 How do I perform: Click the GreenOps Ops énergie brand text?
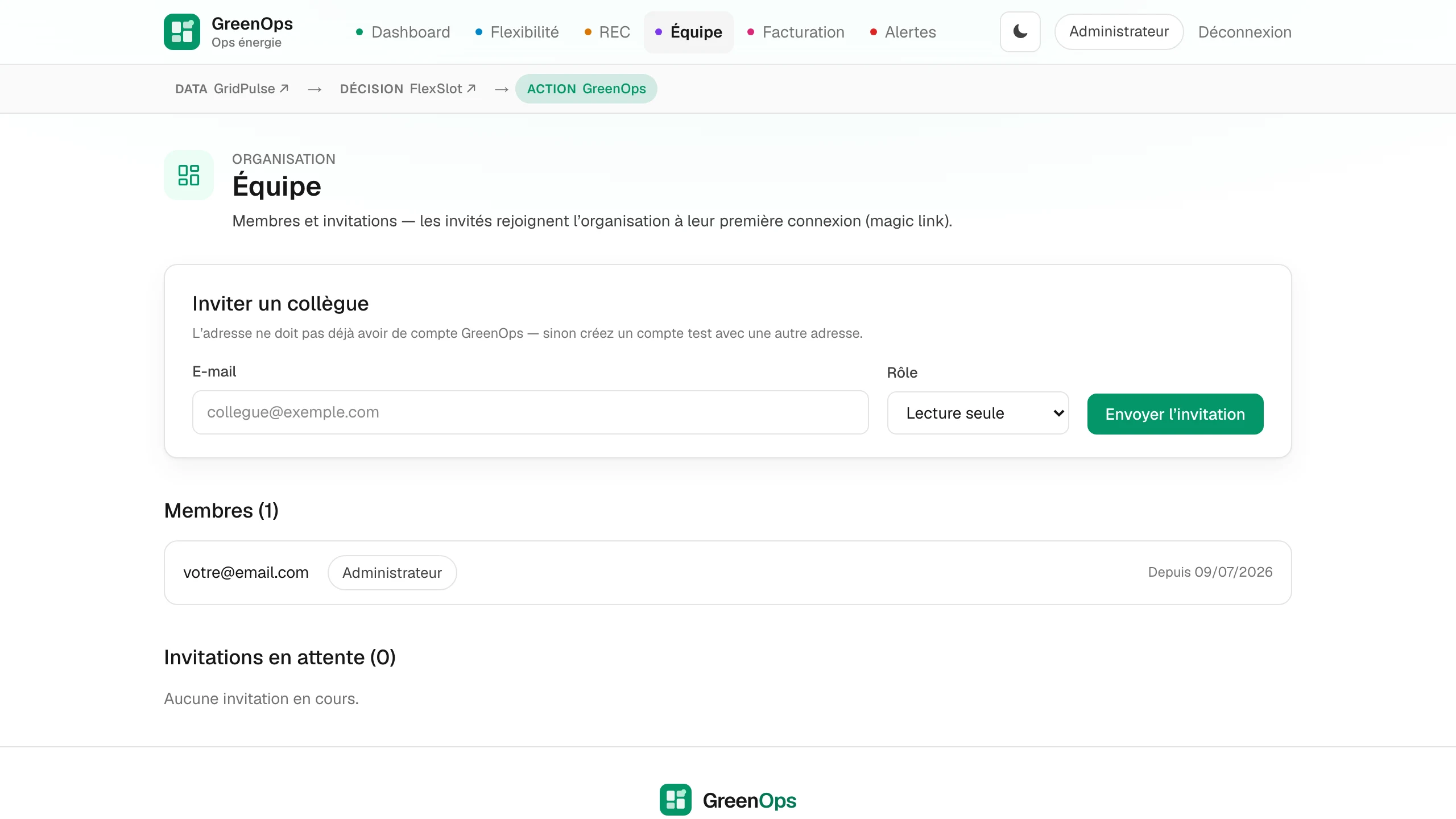pyautogui.click(x=252, y=32)
